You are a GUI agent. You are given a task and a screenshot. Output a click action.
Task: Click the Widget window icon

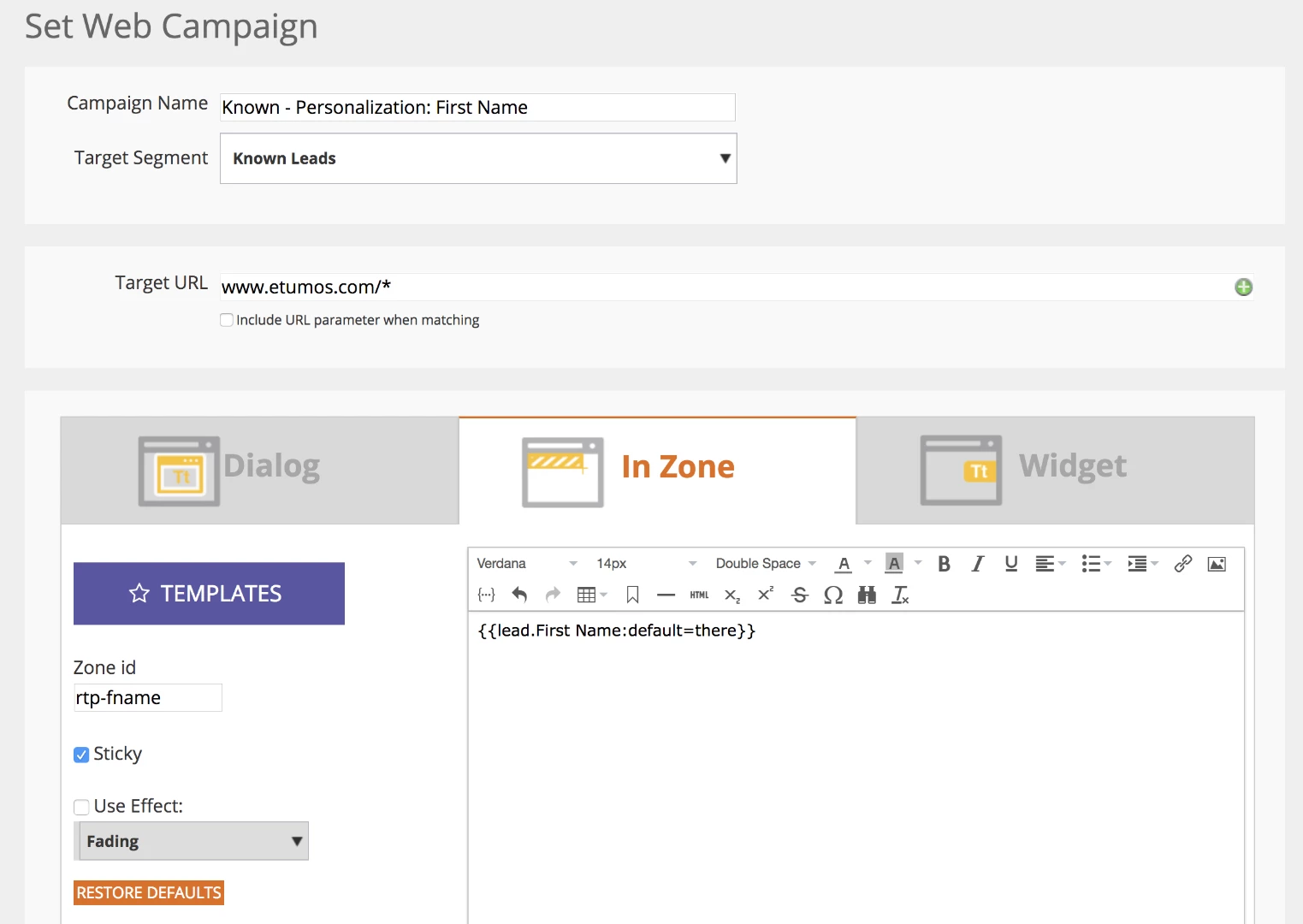click(x=961, y=471)
